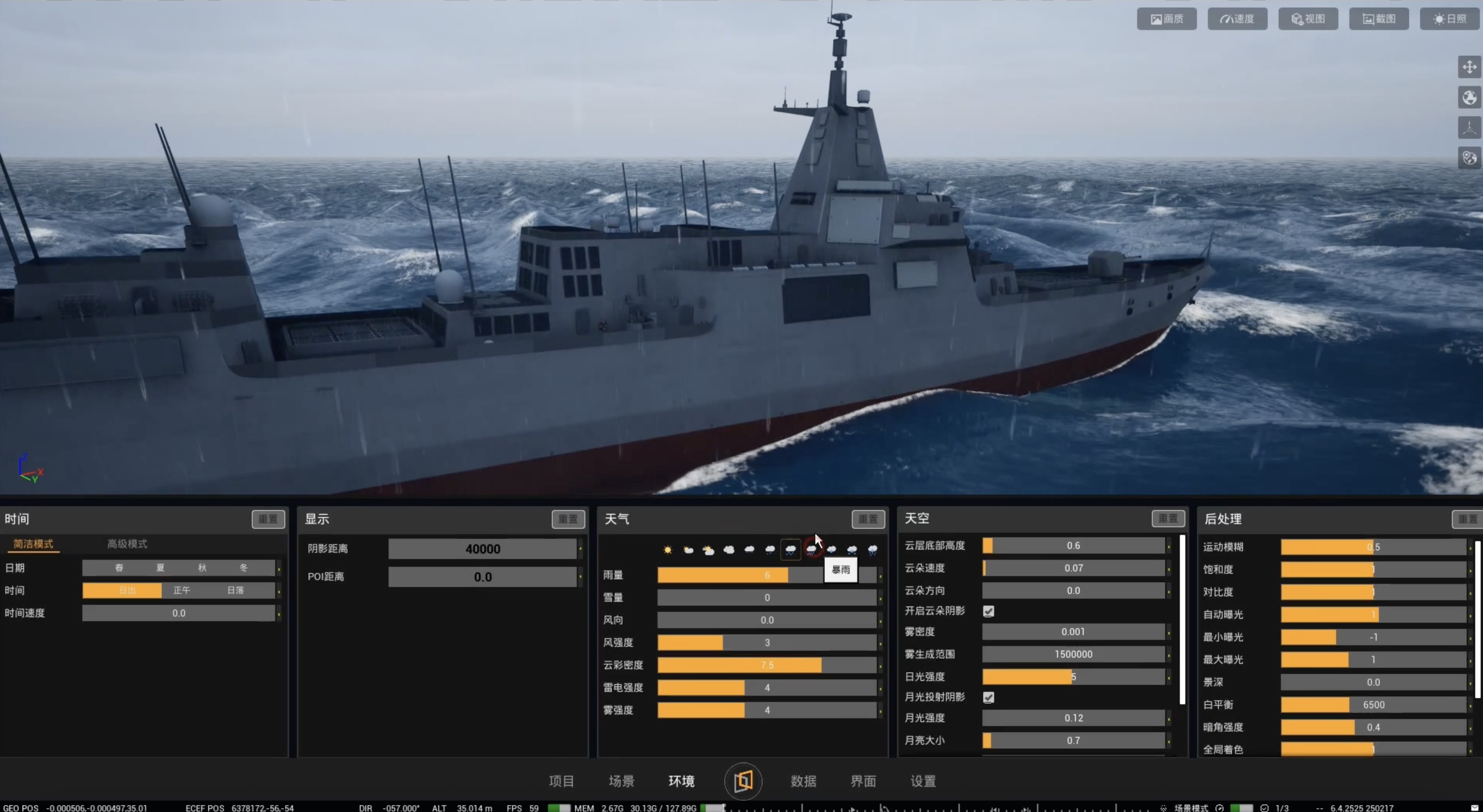
Task: Open the 画质 quality dropdown
Action: point(1166,19)
